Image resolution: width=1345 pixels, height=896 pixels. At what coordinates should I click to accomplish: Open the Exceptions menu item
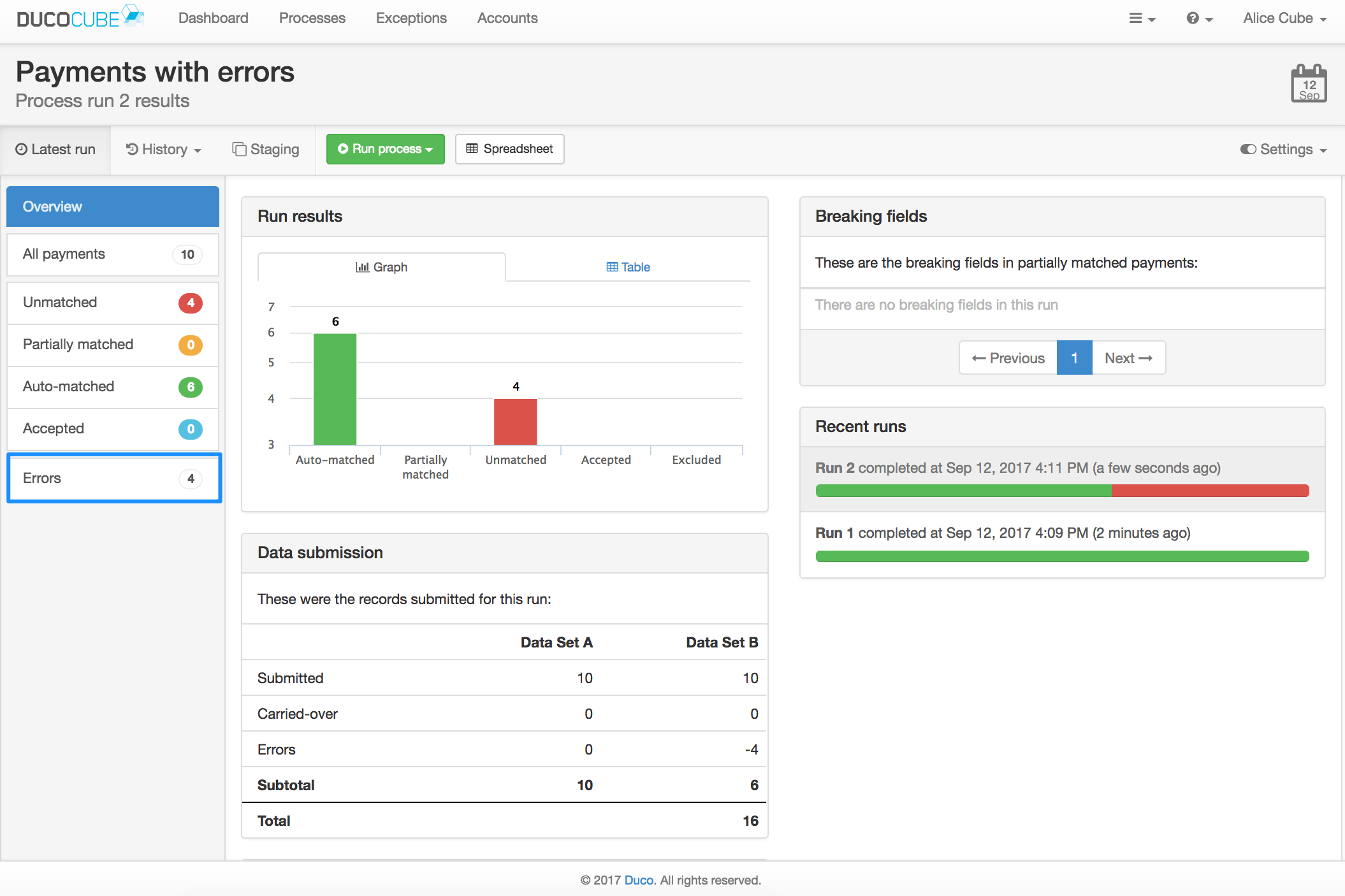411,18
